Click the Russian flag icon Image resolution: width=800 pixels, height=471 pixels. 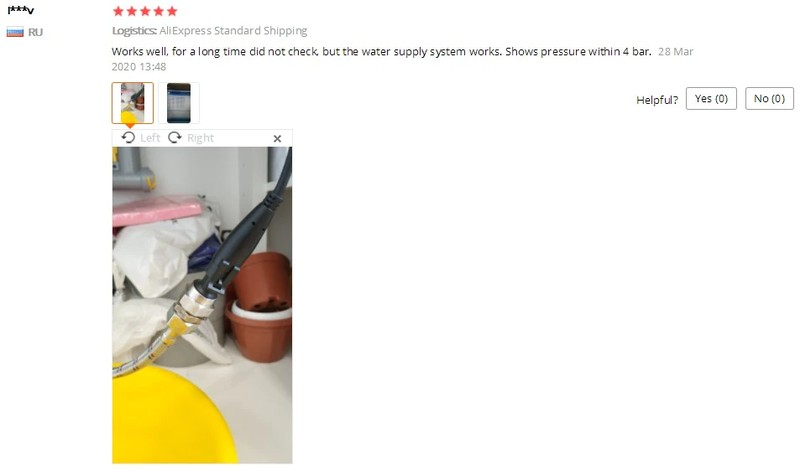pos(15,32)
